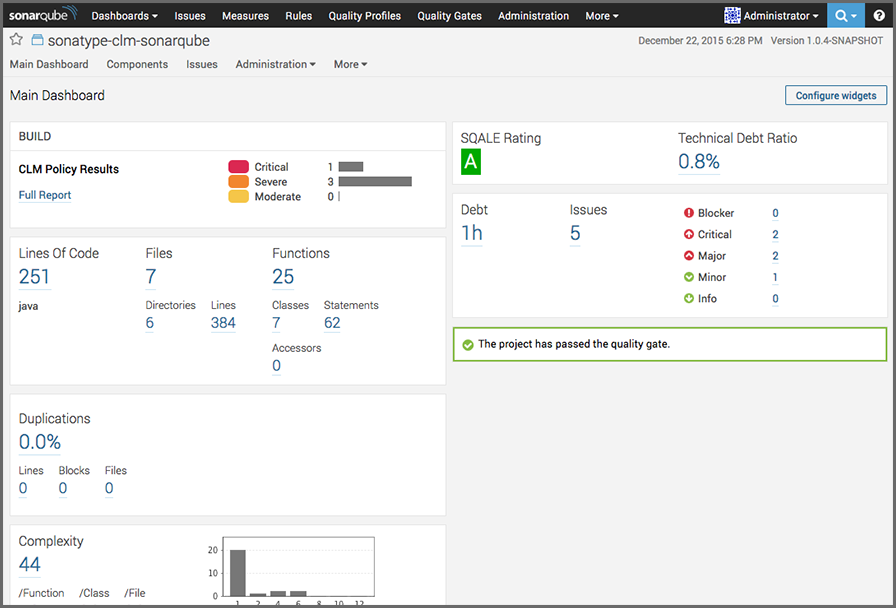Select the Components project tab

coord(137,64)
